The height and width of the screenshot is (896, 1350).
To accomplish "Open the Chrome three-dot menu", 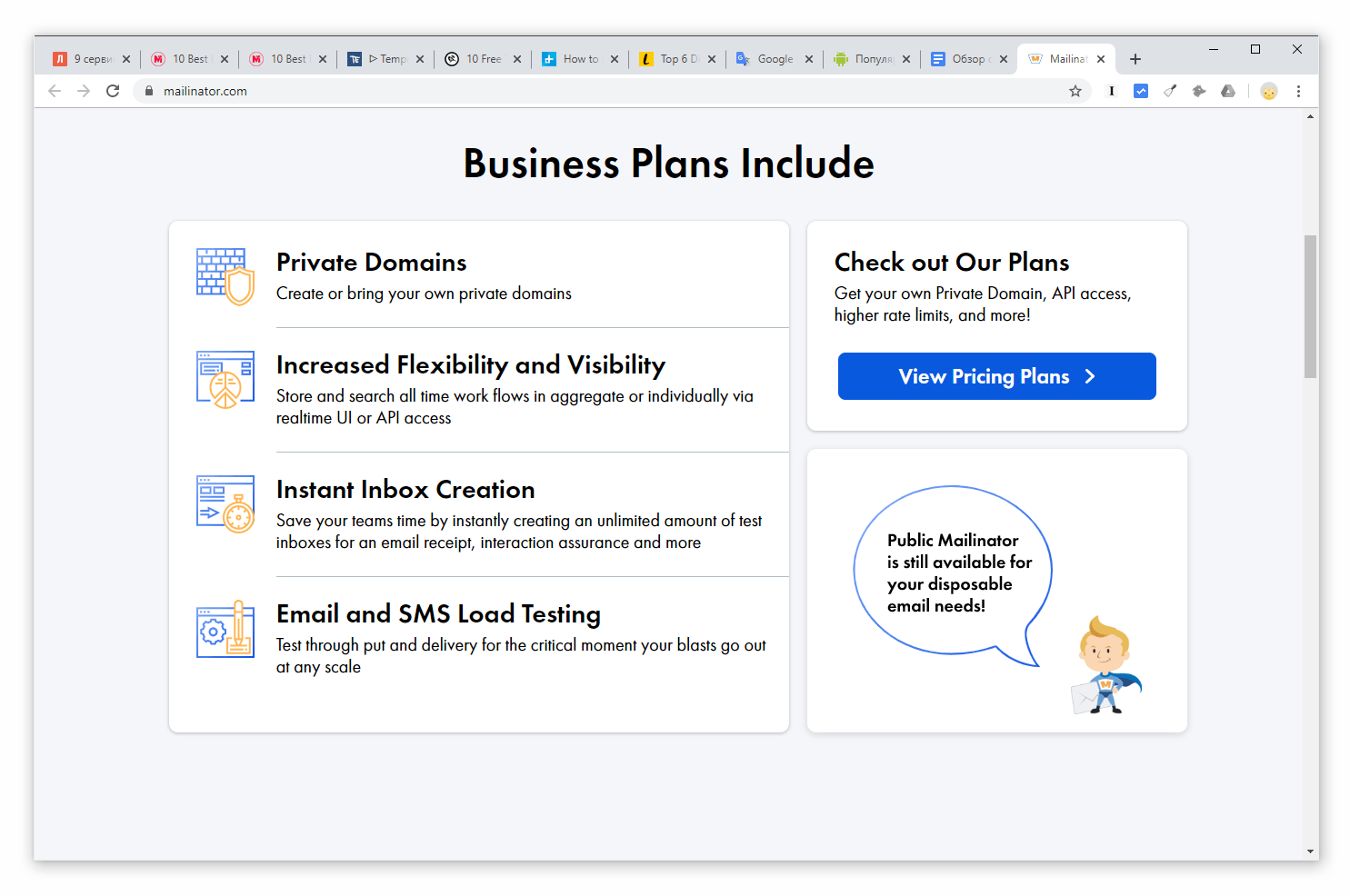I will [1298, 91].
